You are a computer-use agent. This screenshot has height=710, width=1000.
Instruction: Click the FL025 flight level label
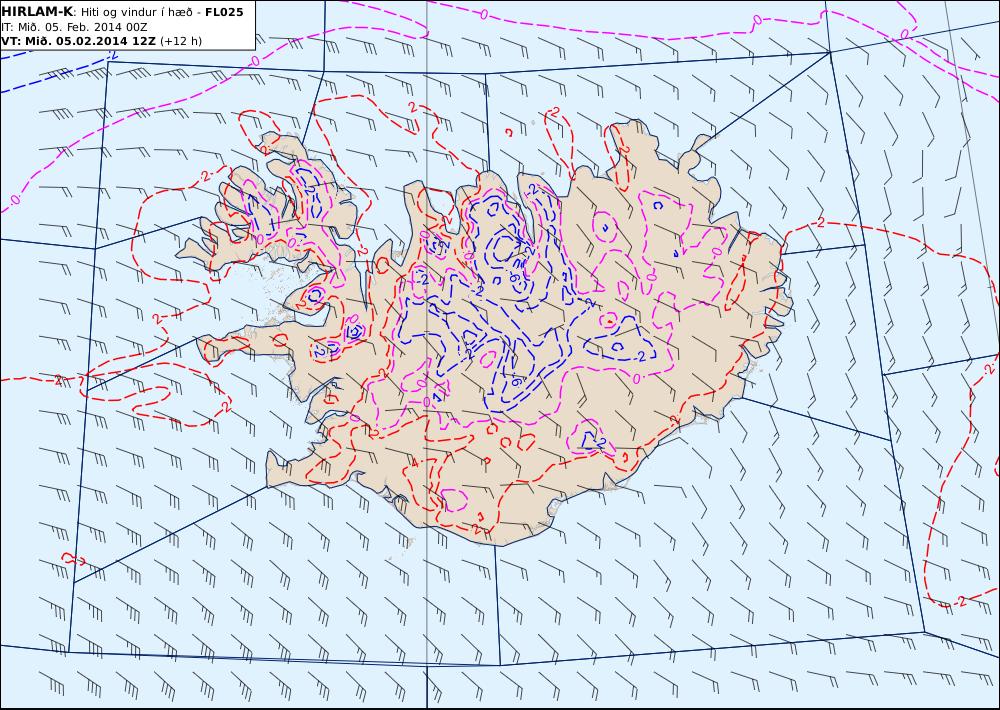224,12
